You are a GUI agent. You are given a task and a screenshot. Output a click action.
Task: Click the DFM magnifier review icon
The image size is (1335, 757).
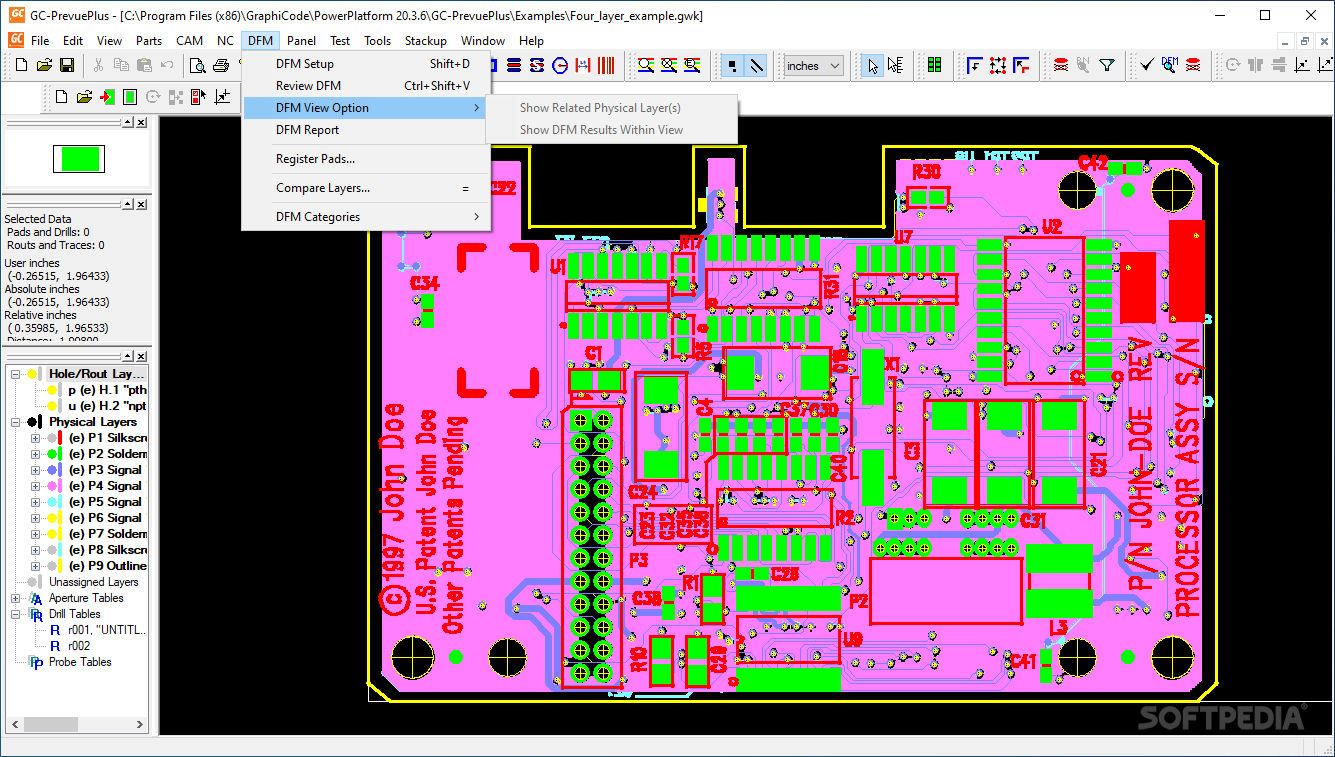(1170, 66)
